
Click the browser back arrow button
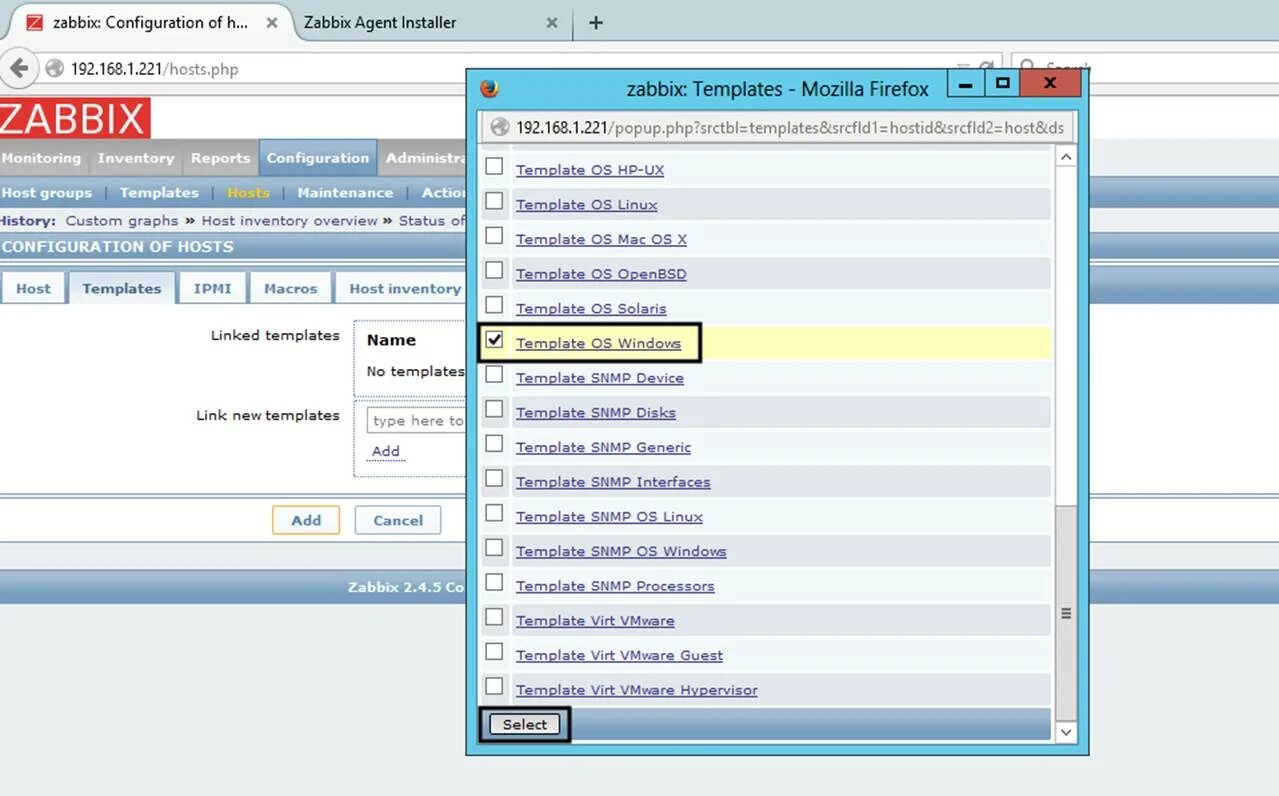[18, 69]
